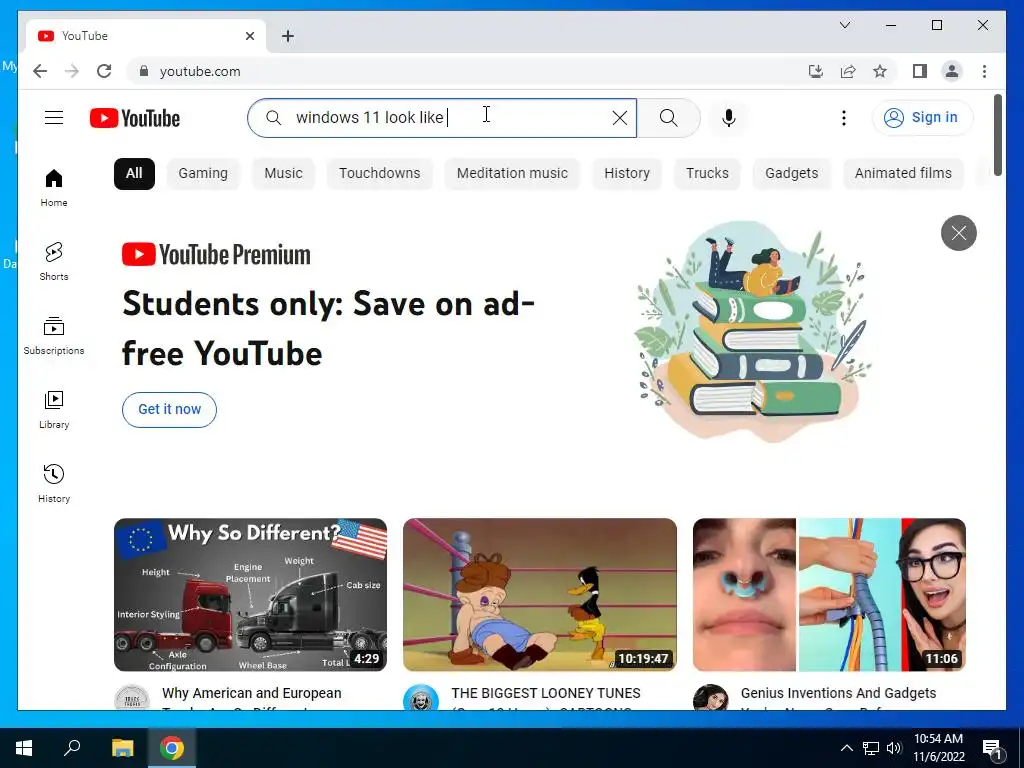
Task: Open the Looney Tunes video thumbnail
Action: (539, 595)
